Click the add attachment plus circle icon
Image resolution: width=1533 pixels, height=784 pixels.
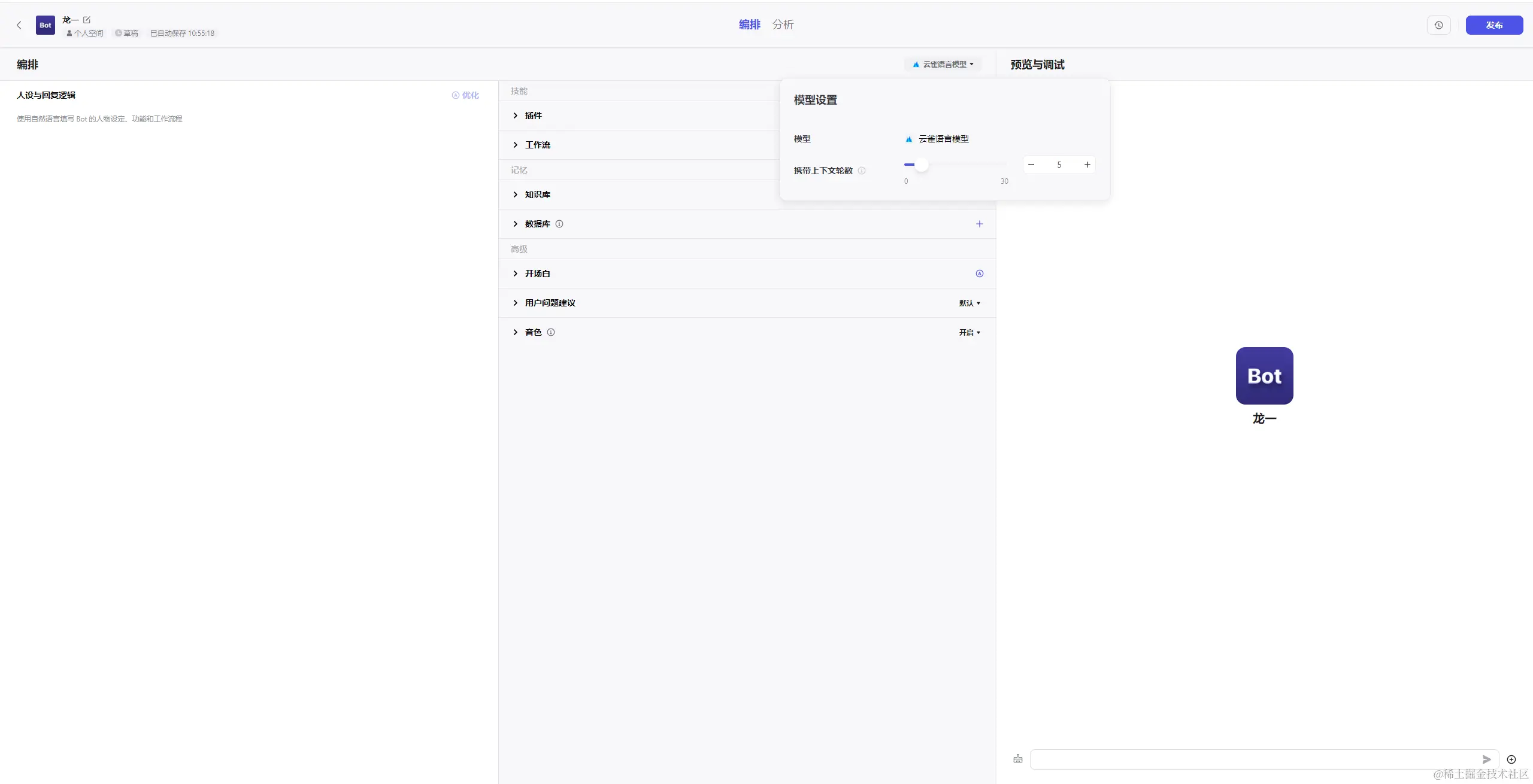pyautogui.click(x=1511, y=759)
